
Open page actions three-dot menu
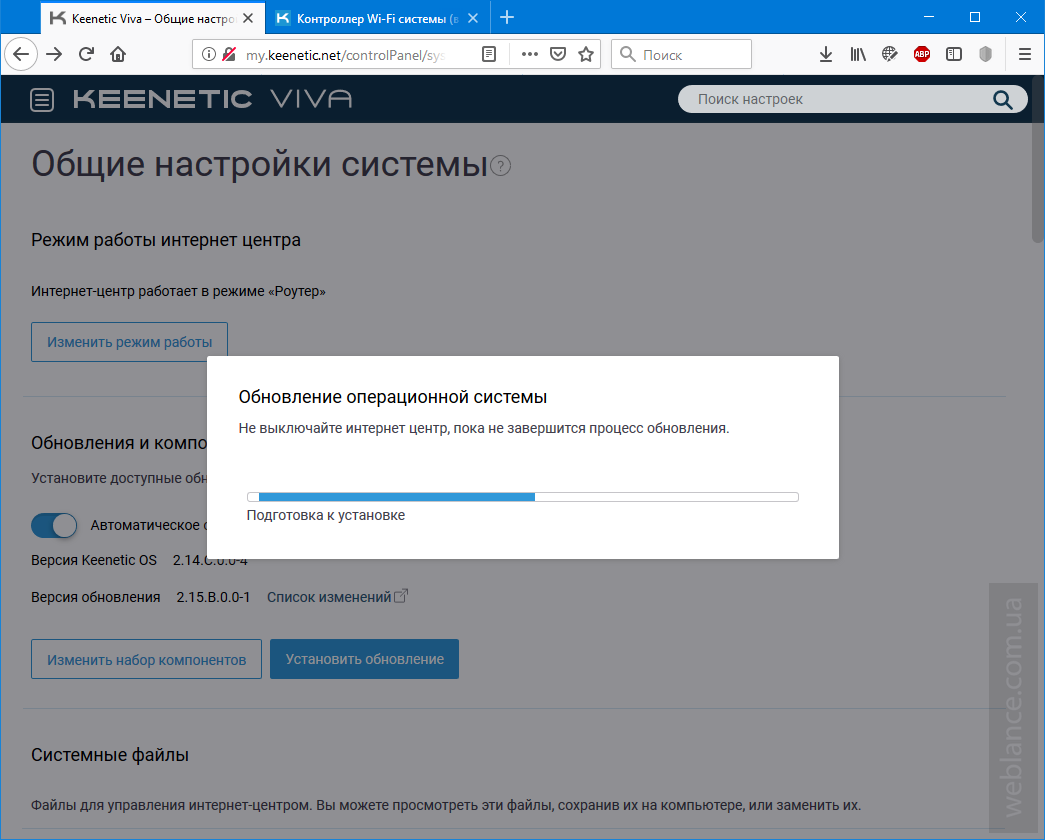tap(530, 55)
